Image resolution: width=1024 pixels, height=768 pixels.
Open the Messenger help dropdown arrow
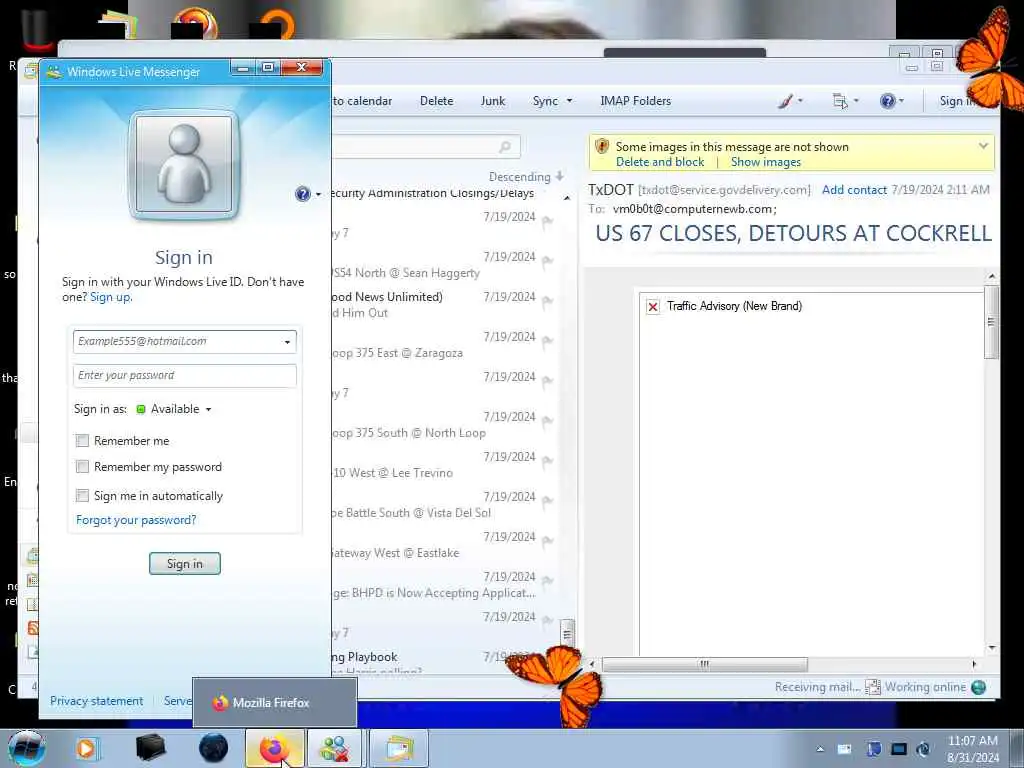(318, 194)
